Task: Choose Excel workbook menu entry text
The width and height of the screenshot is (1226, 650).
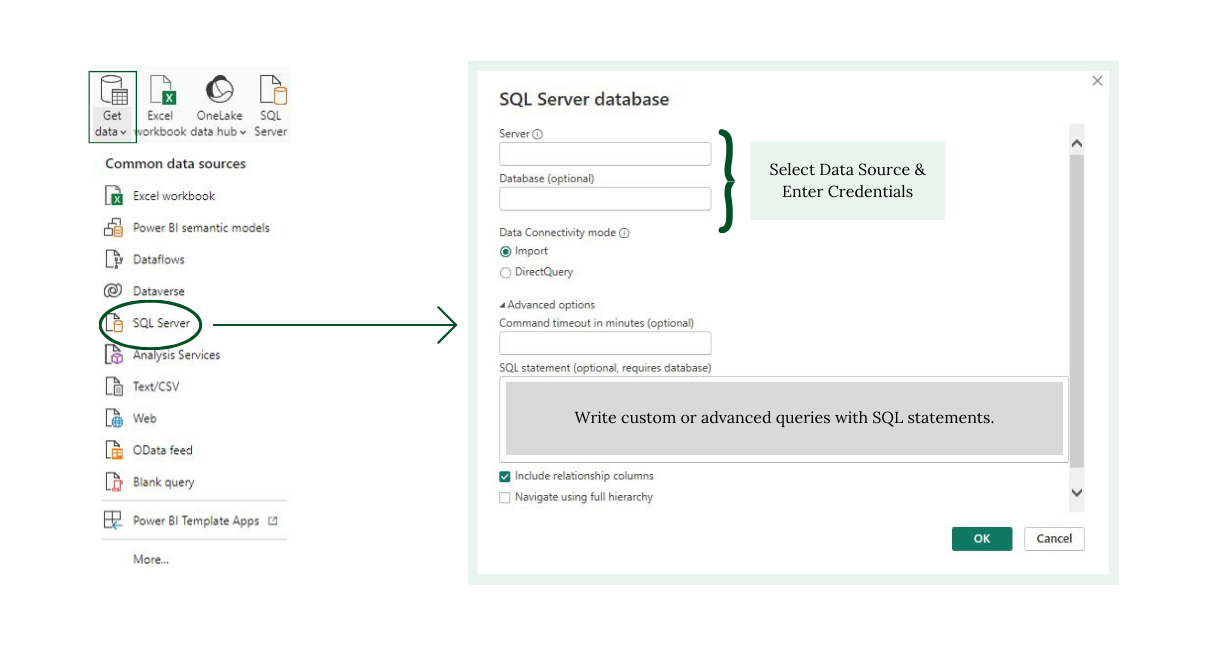Action: pos(174,196)
